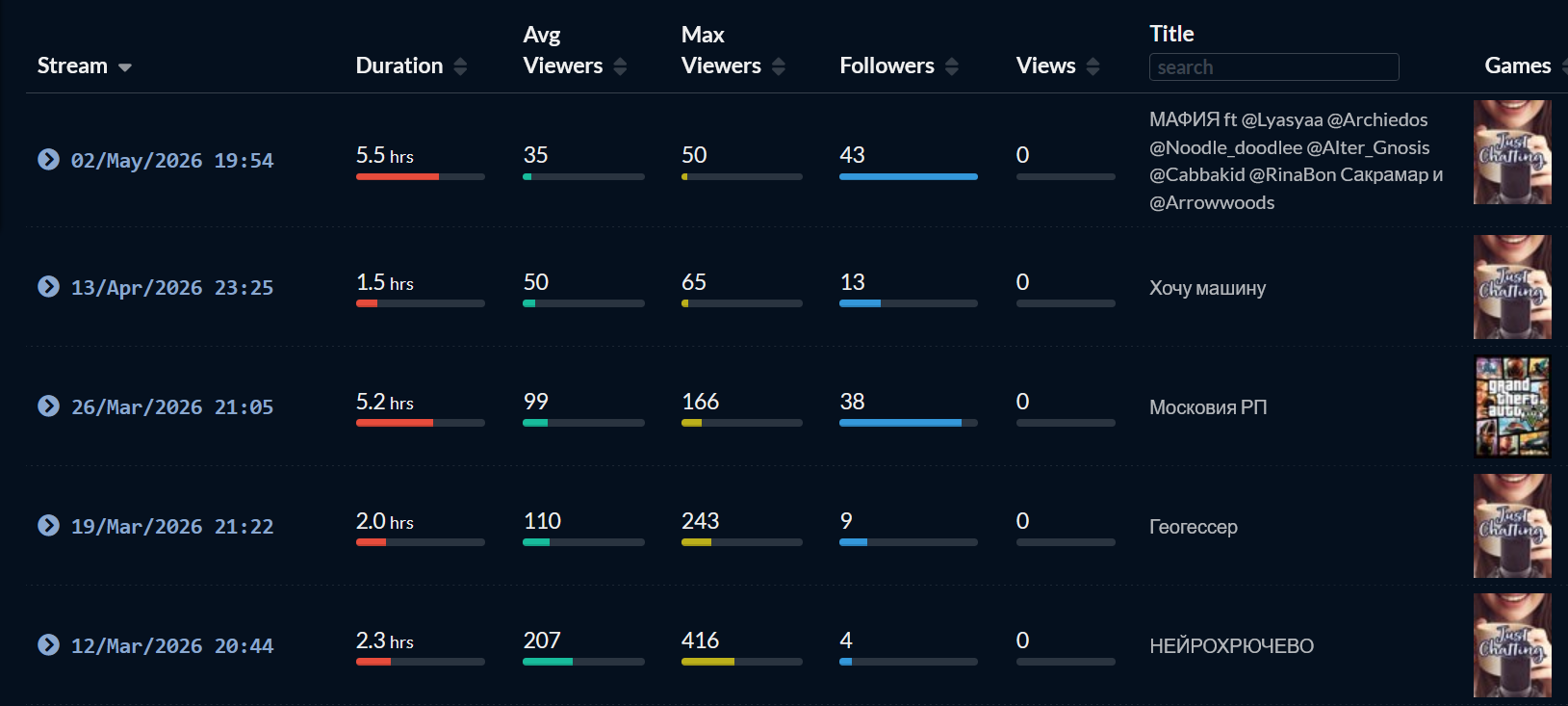Expand the 13/Apr/2026 stream row arrow
The image size is (1568, 706).
pos(48,286)
